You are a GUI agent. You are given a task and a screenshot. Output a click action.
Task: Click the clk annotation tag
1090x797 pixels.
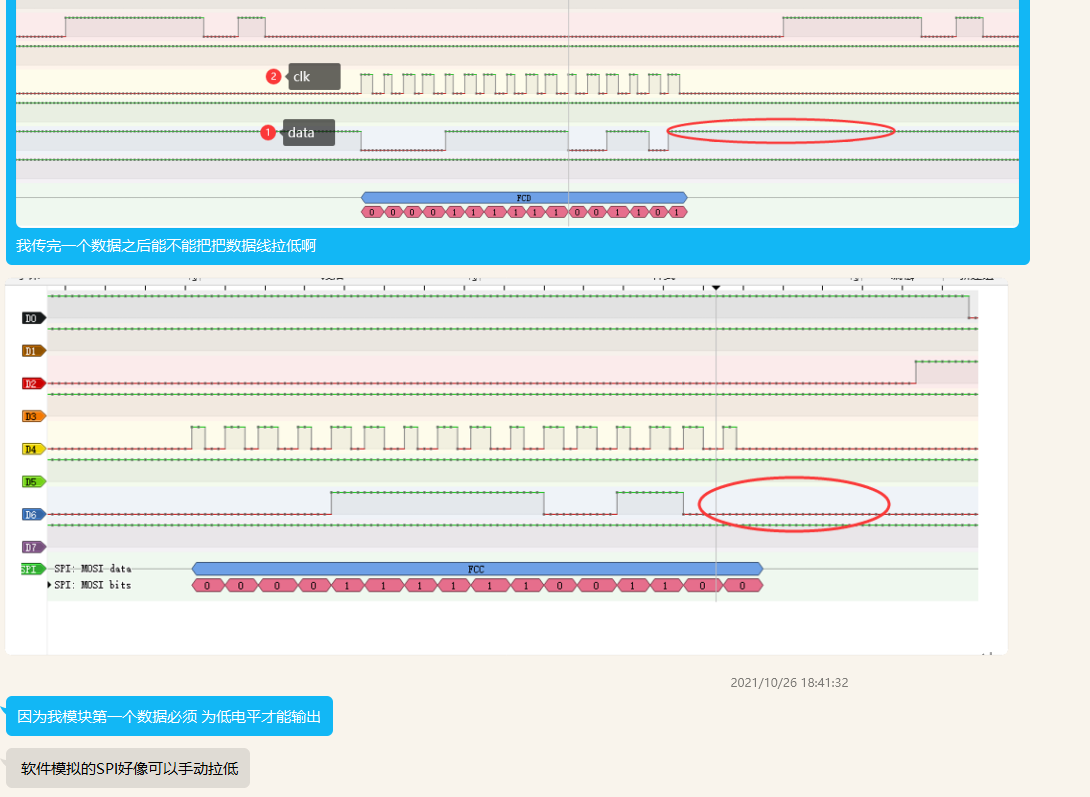pos(312,76)
